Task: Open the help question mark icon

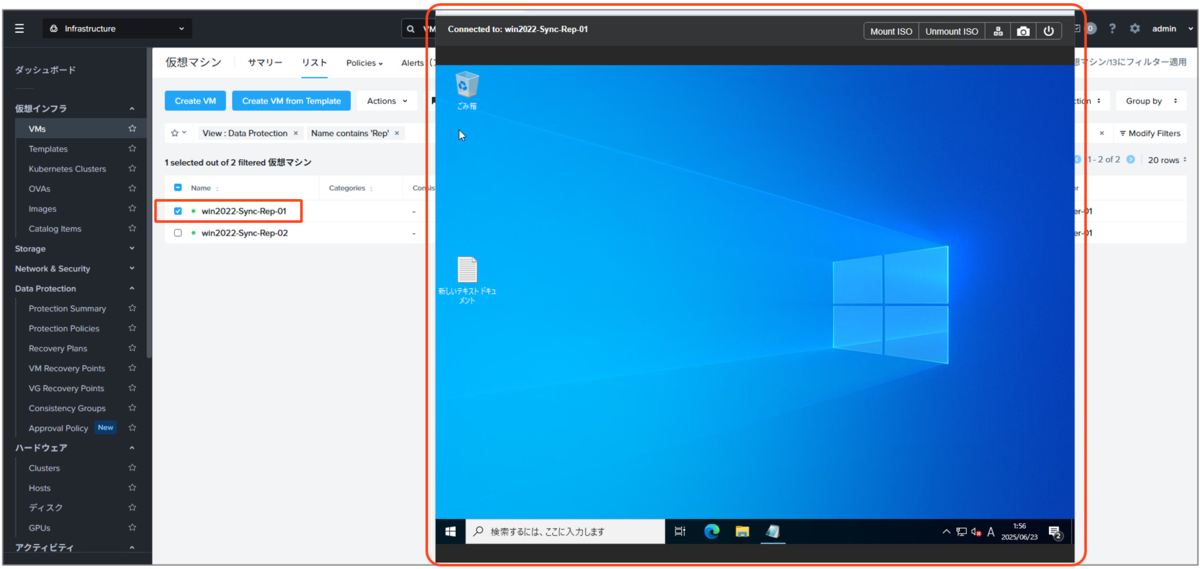Action: (x=1112, y=29)
